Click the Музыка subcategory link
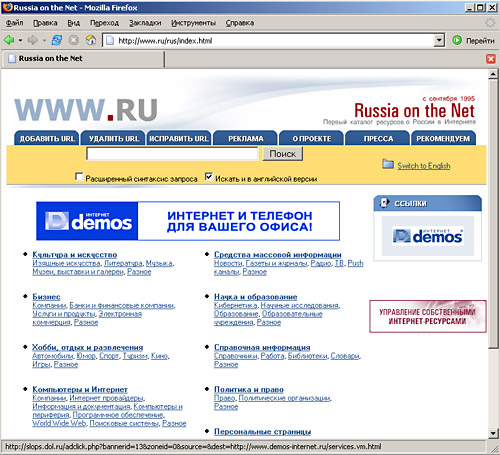Screen dimensions: 500x455 [159, 263]
